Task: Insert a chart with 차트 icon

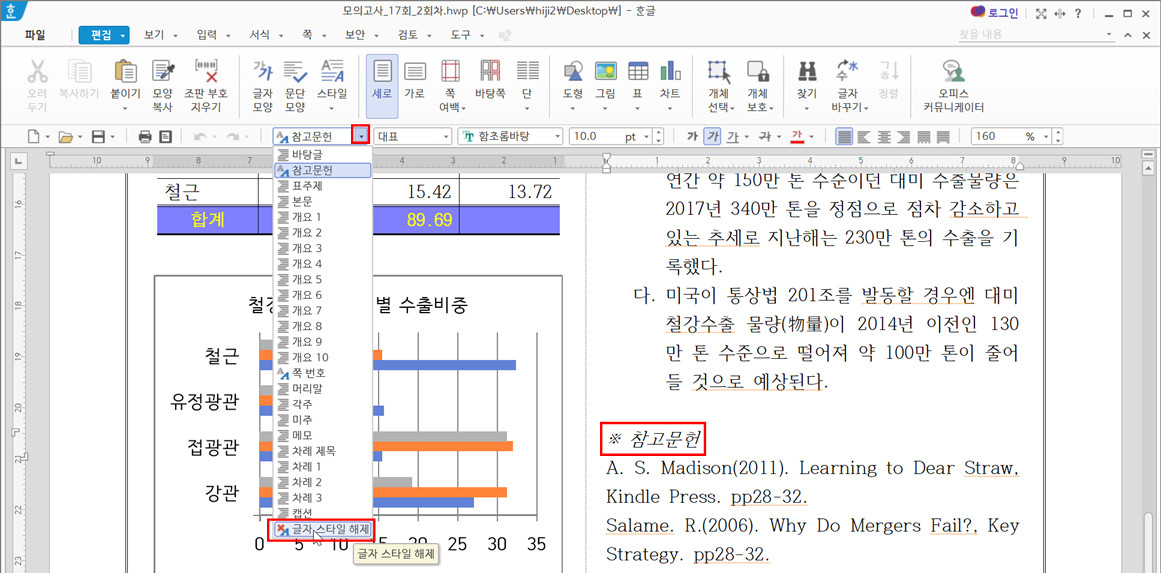Action: pyautogui.click(x=670, y=86)
